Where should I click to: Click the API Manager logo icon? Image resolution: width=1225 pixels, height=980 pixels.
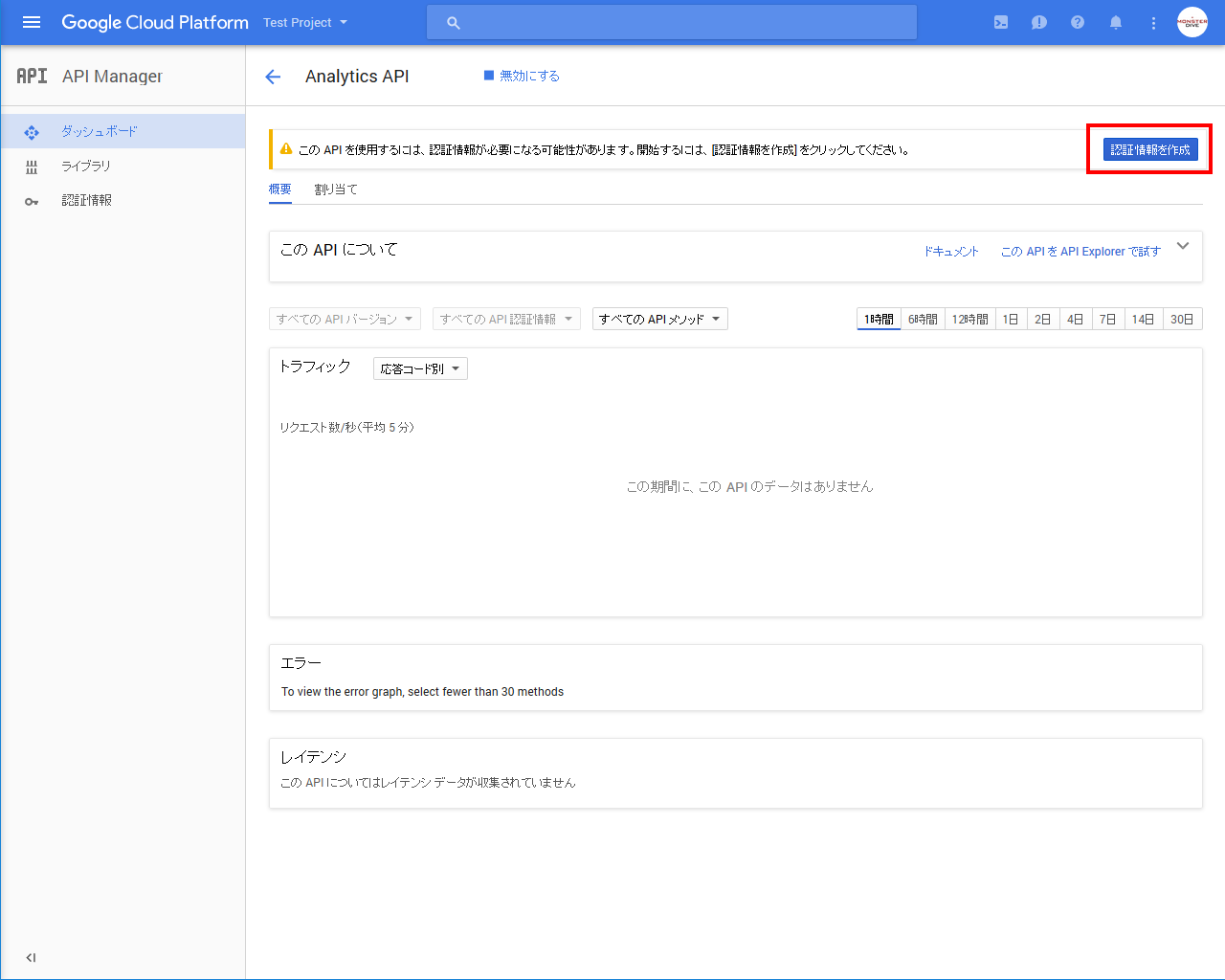pos(32,76)
